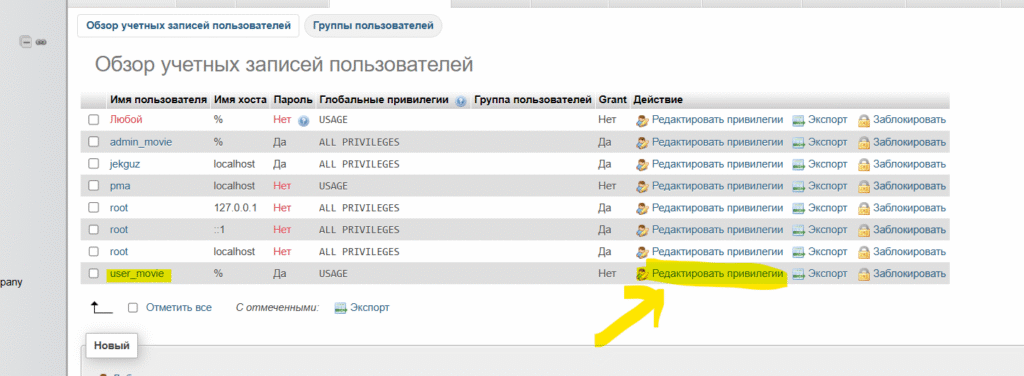
Task: Click export icon in admin_movie row
Action: [798, 142]
